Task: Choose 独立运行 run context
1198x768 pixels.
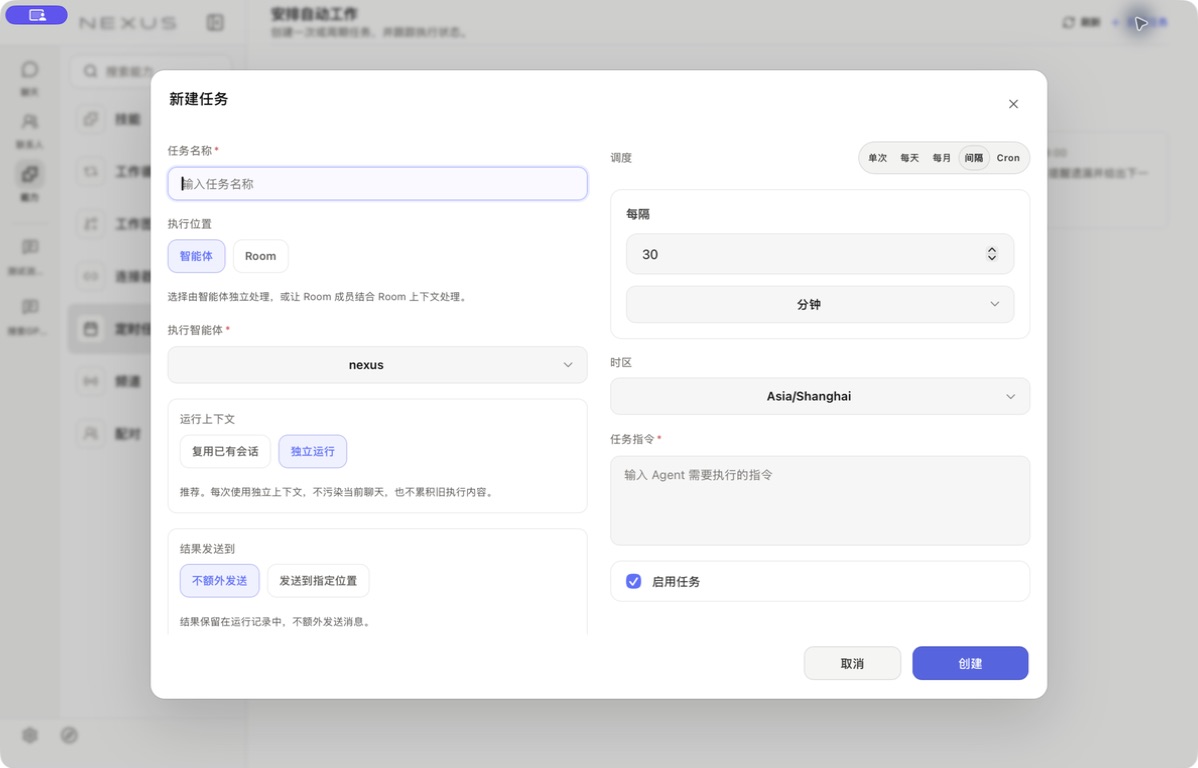Action: pos(312,451)
